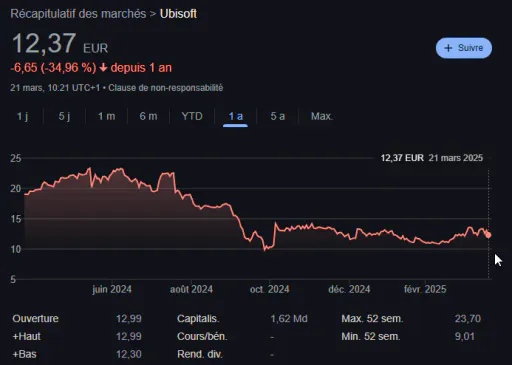Click the Suivre follow button
512x365 pixels.
[464, 48]
